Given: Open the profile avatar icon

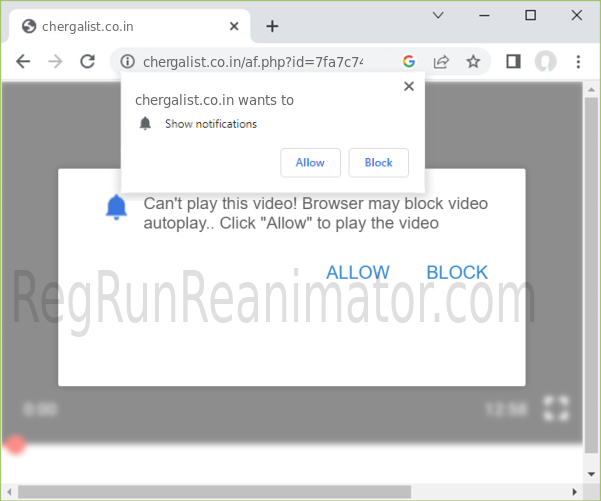Looking at the screenshot, I should coord(545,62).
